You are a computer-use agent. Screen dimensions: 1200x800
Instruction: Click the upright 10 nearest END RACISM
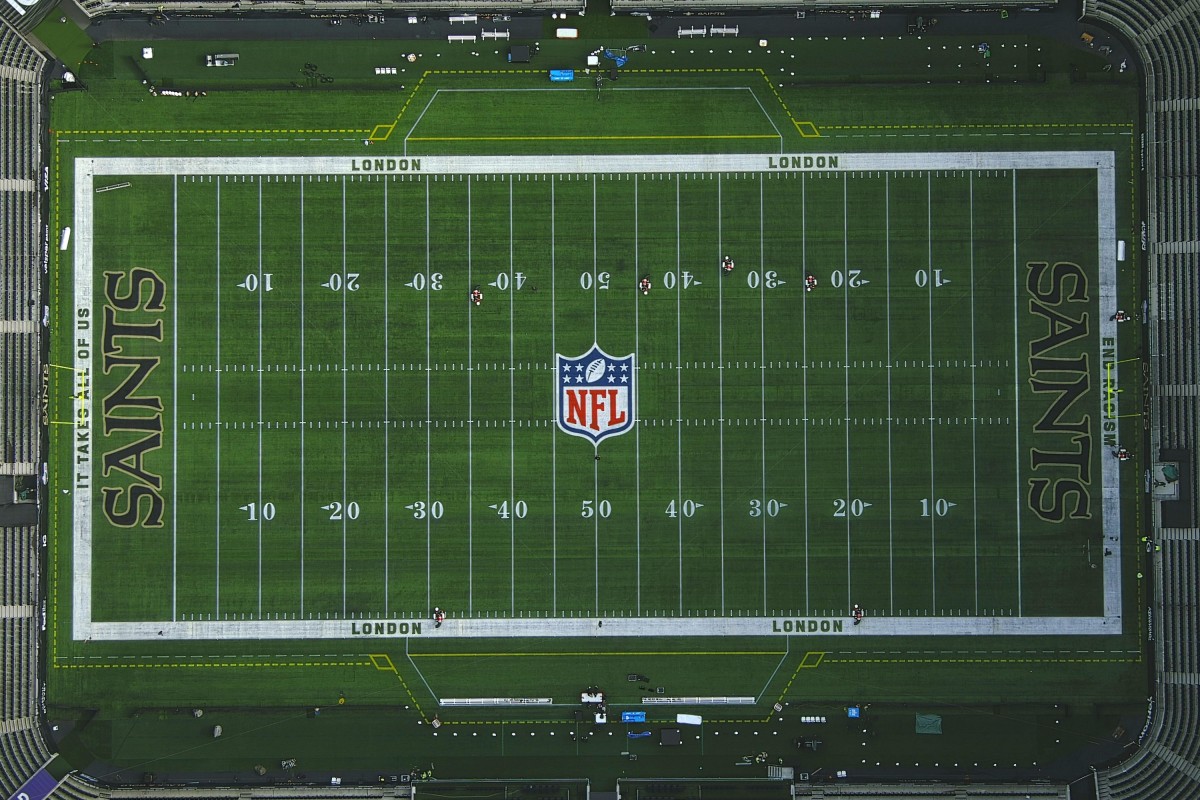pyautogui.click(x=936, y=508)
